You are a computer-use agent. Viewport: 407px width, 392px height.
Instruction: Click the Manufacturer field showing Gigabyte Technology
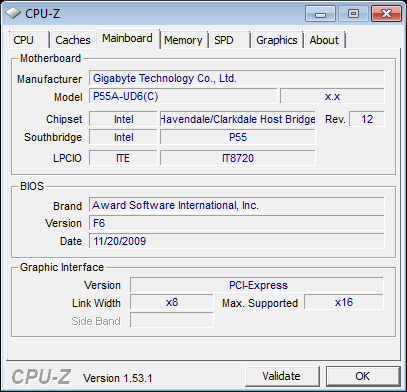tap(237, 78)
